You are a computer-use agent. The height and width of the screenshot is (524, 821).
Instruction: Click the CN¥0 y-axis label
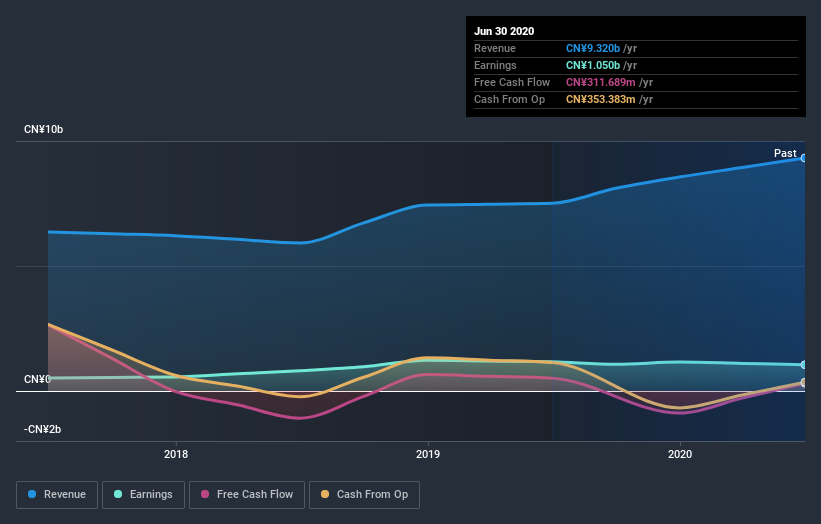37,379
